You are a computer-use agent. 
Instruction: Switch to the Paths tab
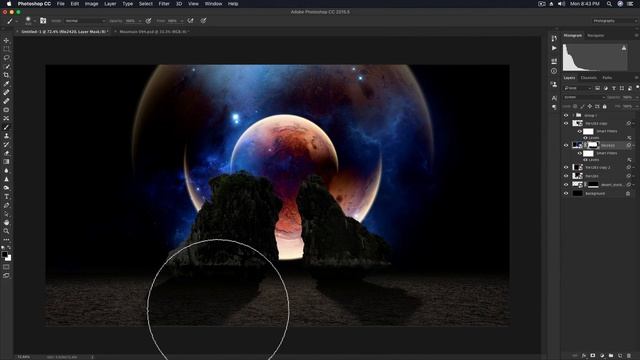click(607, 78)
